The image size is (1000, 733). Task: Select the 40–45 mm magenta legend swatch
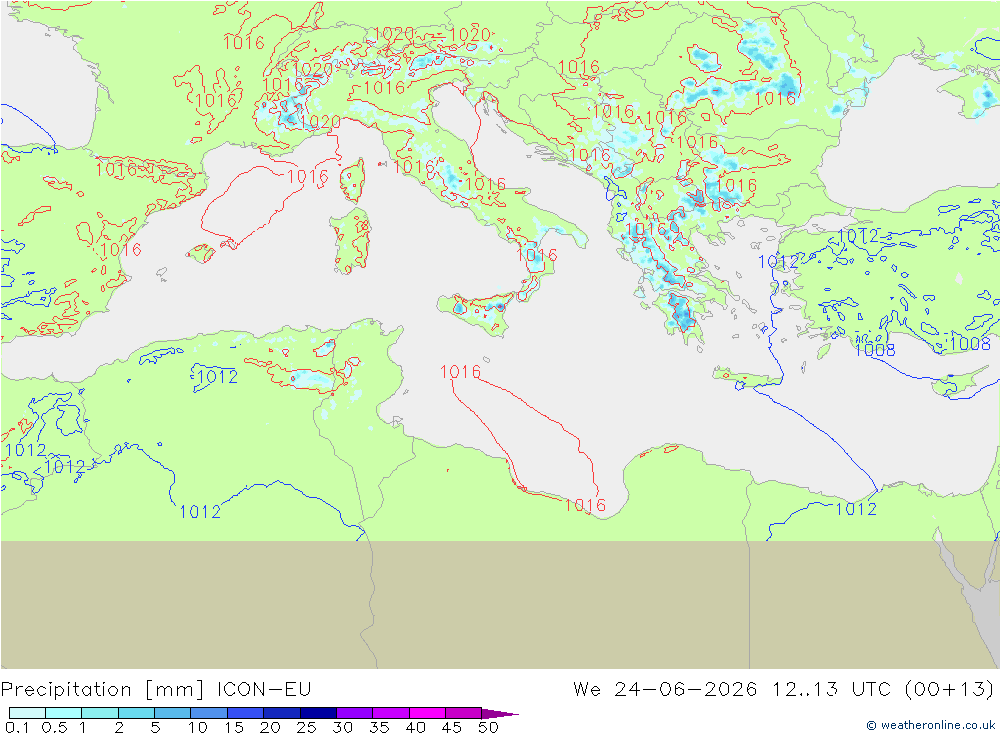click(x=427, y=713)
